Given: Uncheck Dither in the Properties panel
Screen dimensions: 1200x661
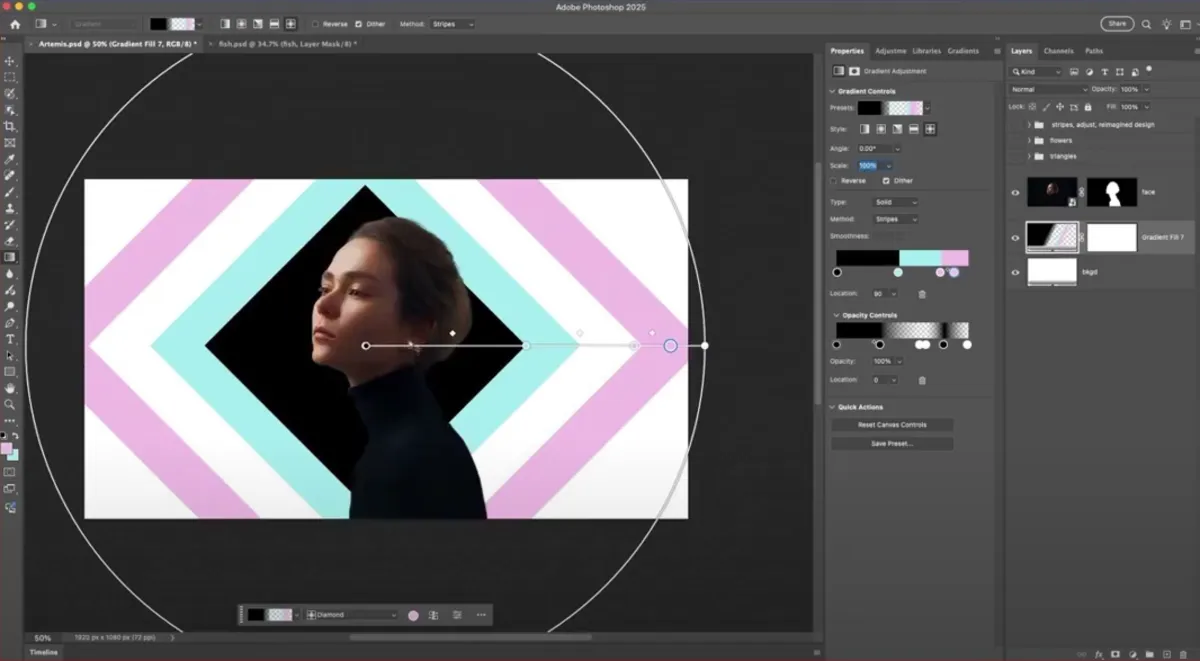Looking at the screenshot, I should coord(884,180).
